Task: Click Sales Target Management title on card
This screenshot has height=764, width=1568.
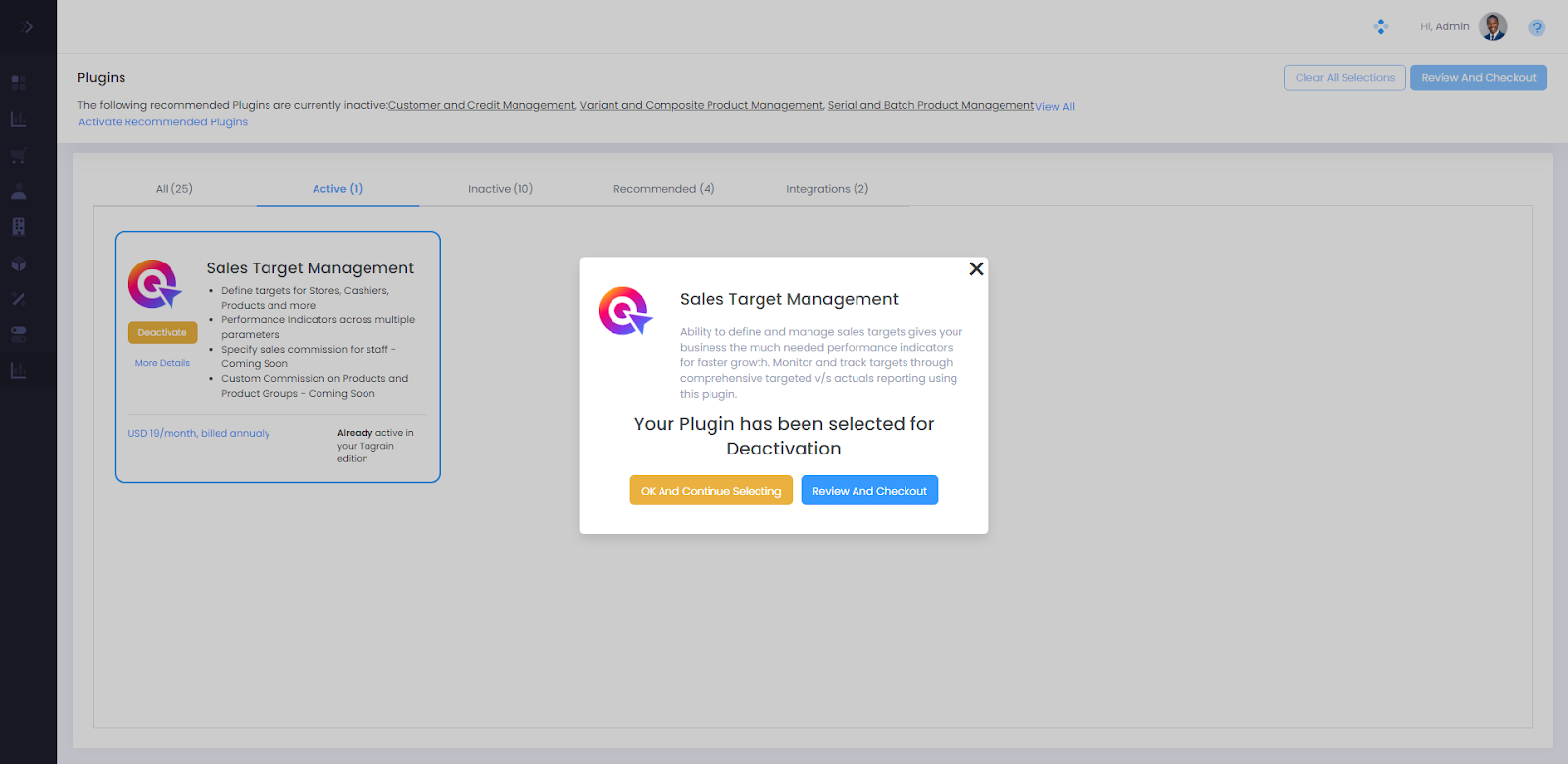Action: [310, 268]
